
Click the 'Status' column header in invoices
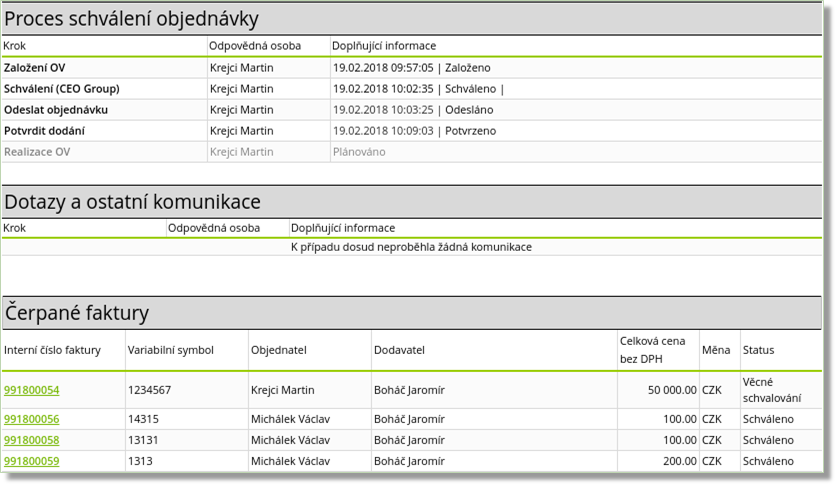coord(758,350)
